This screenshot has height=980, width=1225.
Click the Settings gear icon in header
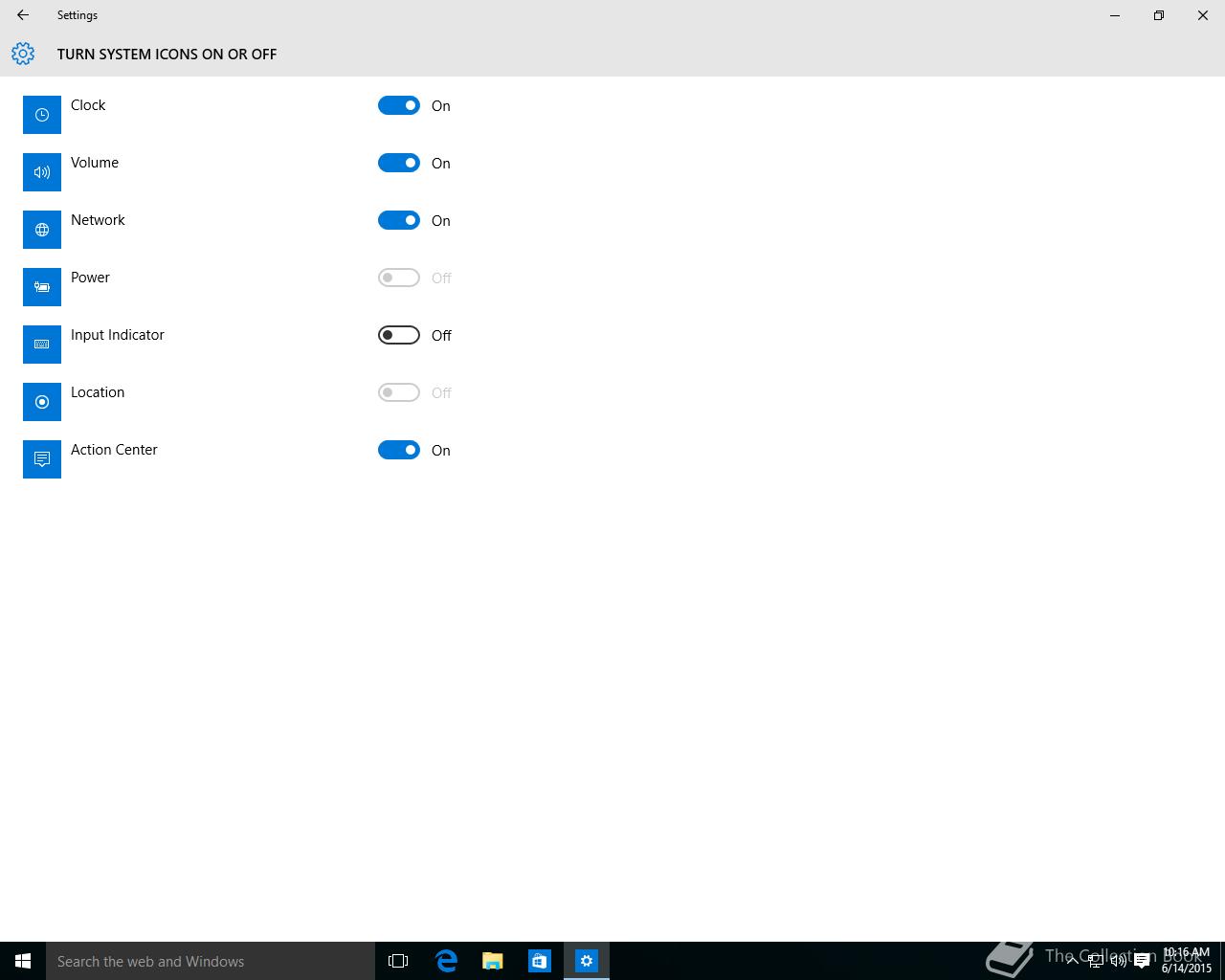[x=23, y=55]
